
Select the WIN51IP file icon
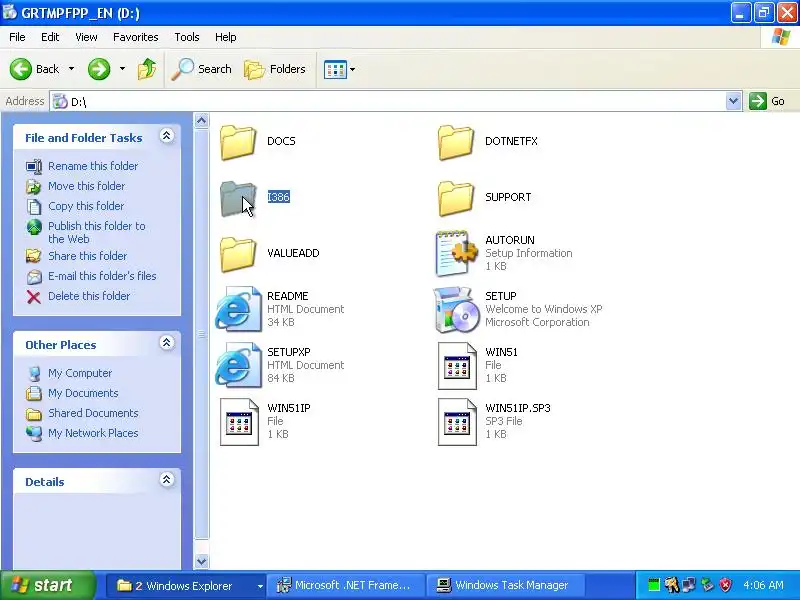(x=239, y=422)
